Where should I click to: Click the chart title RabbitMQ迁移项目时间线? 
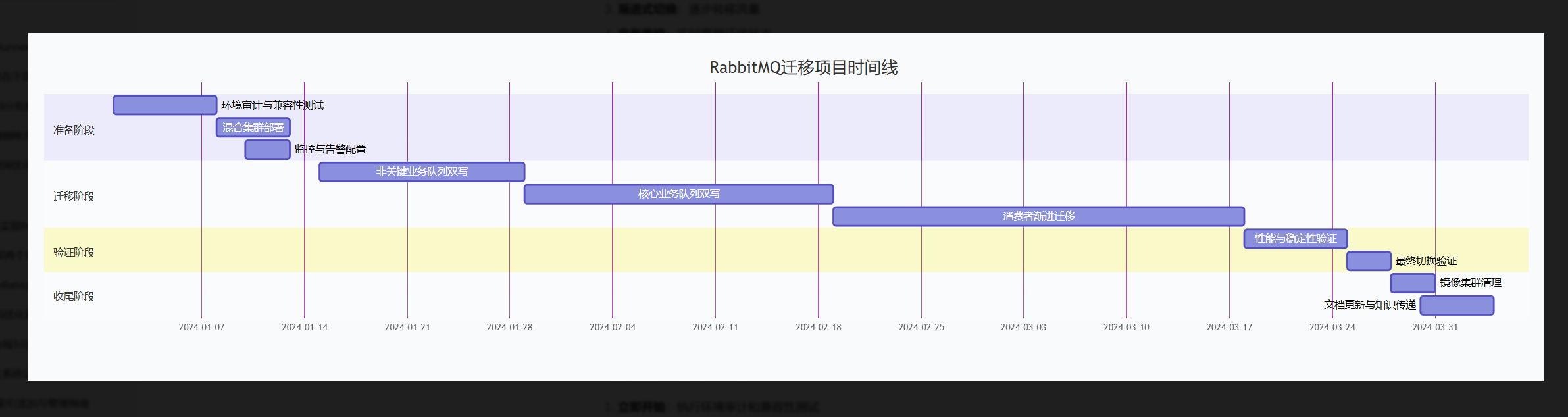point(803,68)
